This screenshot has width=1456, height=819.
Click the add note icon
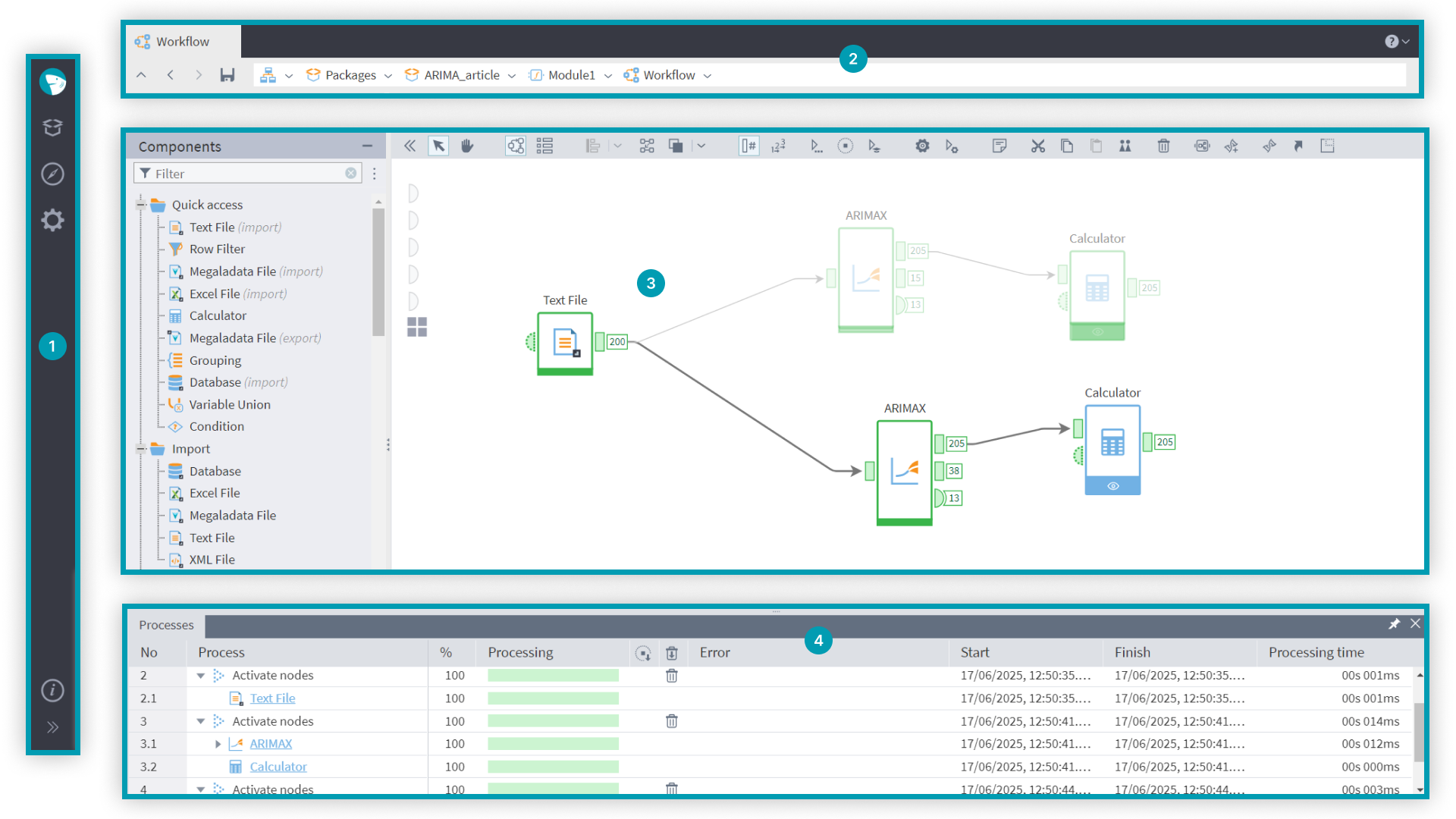[x=999, y=146]
